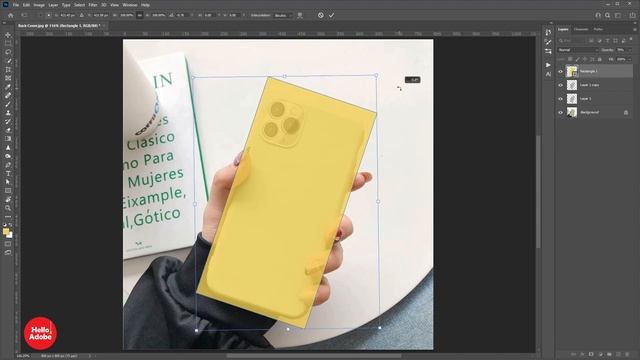The width and height of the screenshot is (640, 360).
Task: Select the Dodge tool
Action: tap(8, 156)
